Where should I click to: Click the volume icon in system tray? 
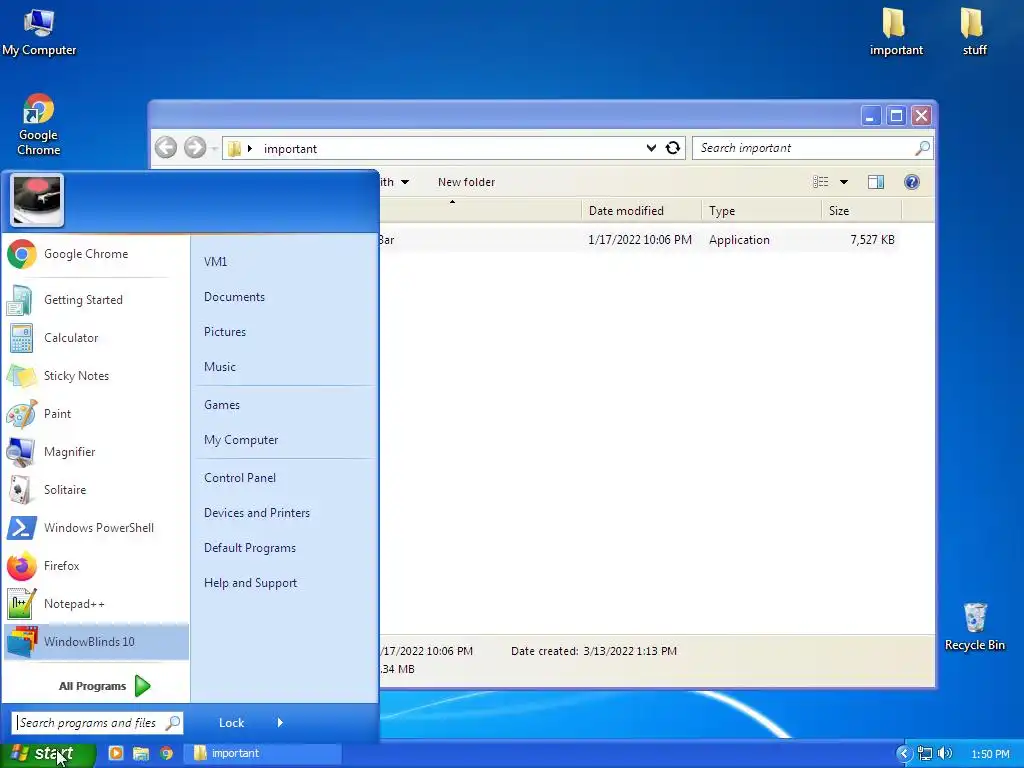tap(945, 754)
